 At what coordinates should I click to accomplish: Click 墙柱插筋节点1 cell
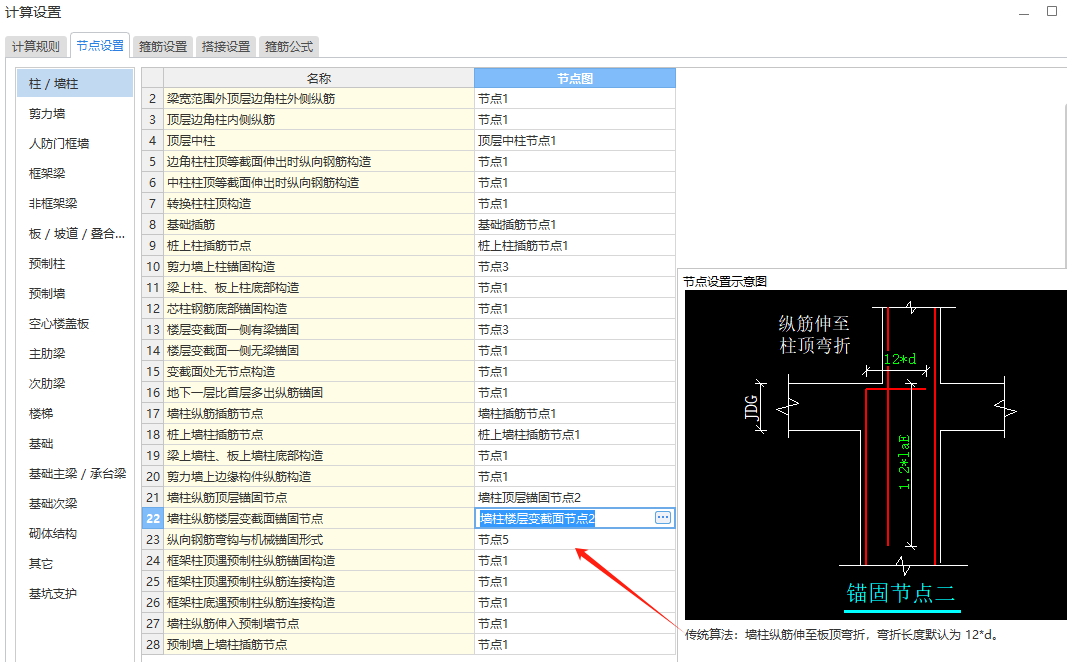point(575,414)
